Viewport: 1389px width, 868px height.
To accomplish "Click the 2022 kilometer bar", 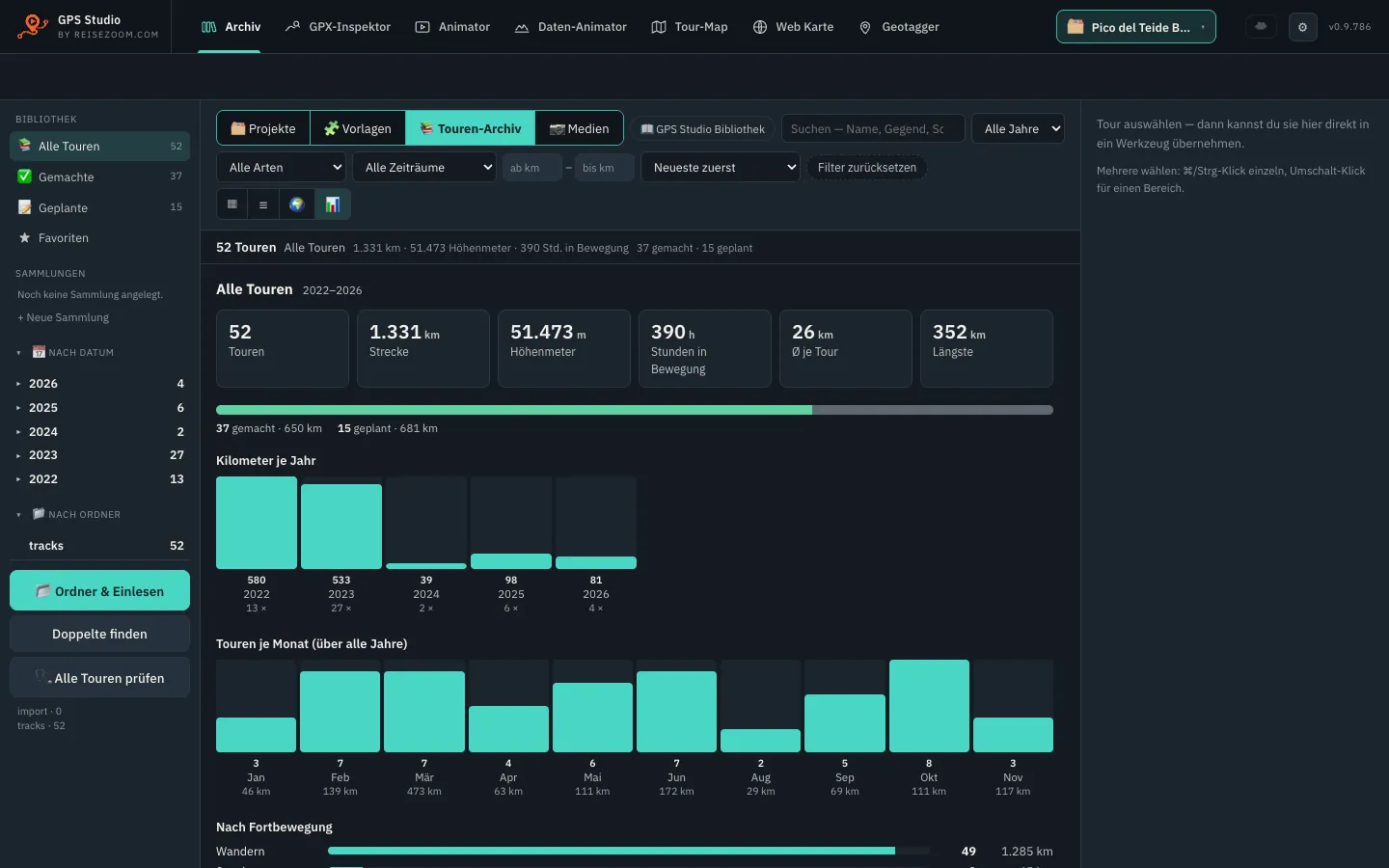I will pos(257,523).
